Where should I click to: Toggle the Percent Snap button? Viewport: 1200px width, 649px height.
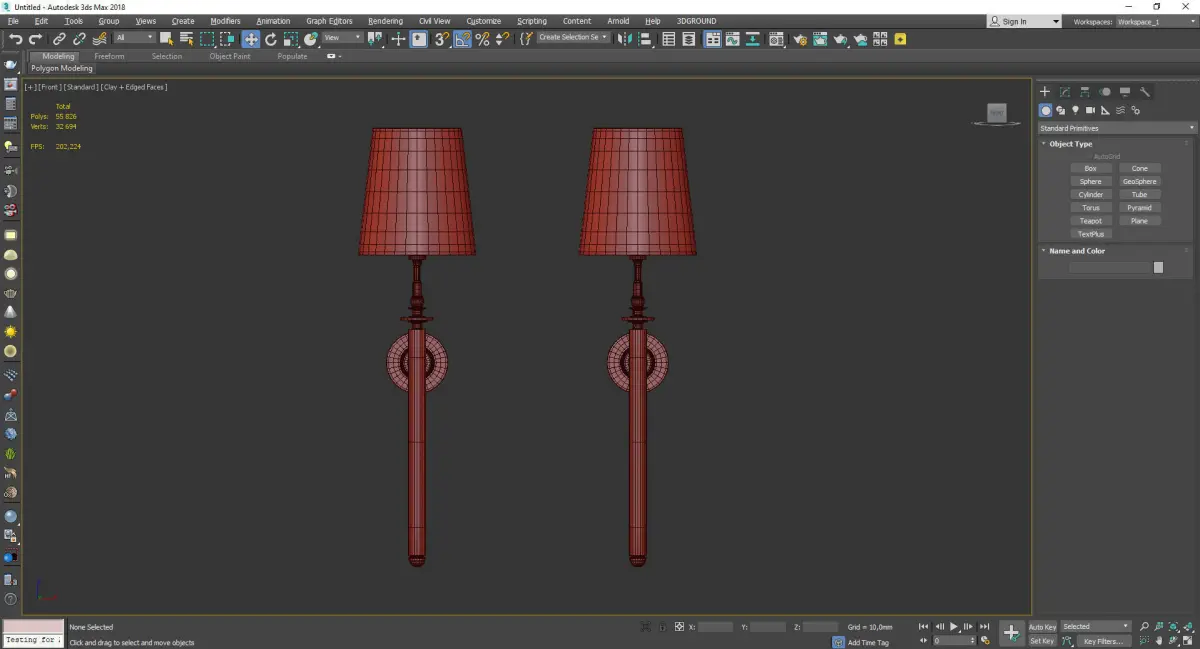point(482,39)
